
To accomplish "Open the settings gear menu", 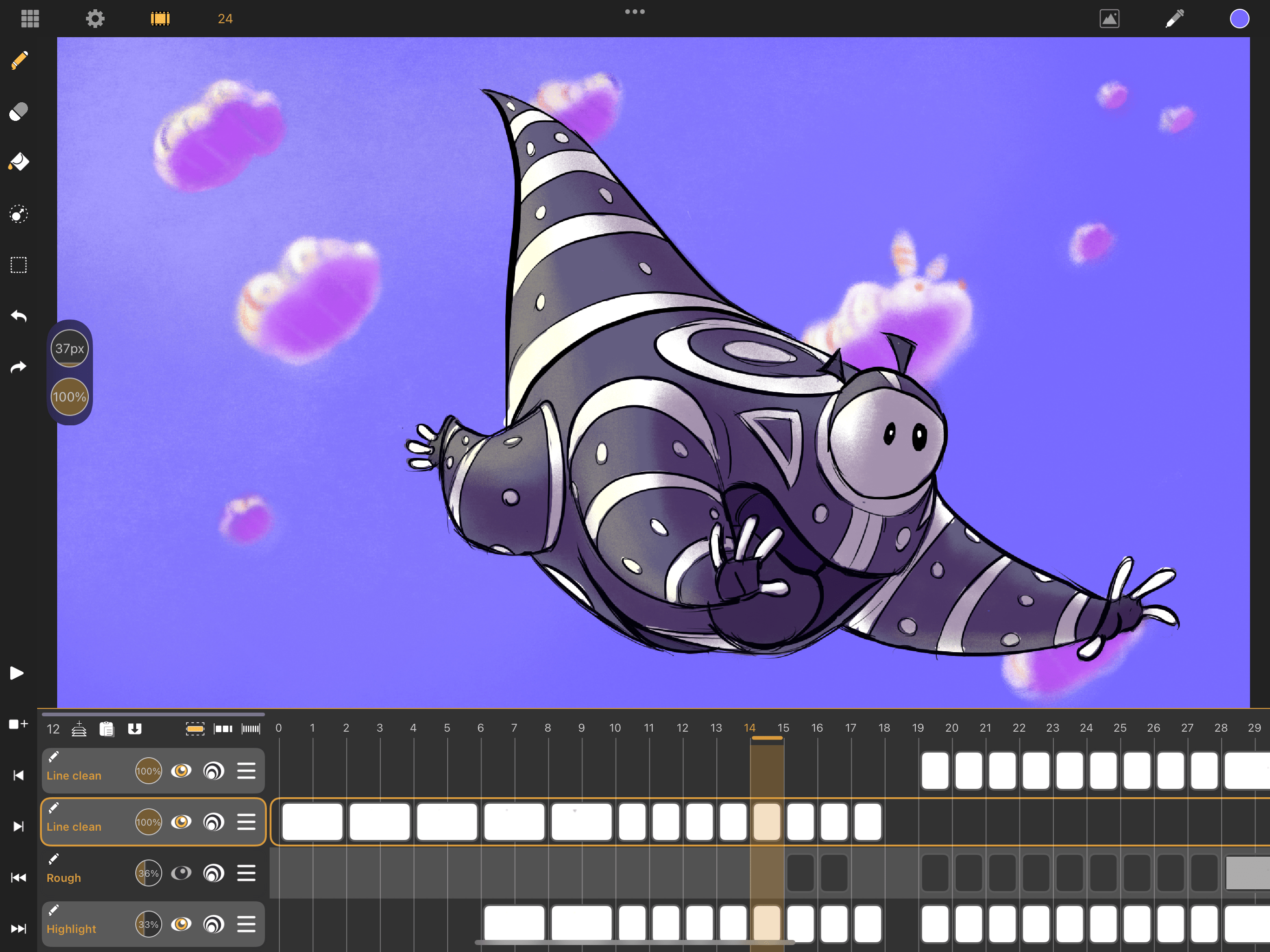I will [95, 19].
